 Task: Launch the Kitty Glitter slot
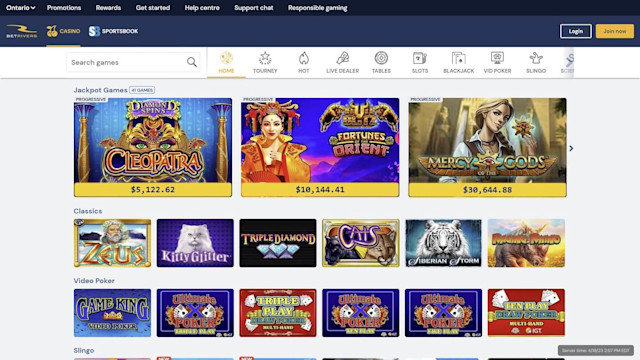coord(195,243)
